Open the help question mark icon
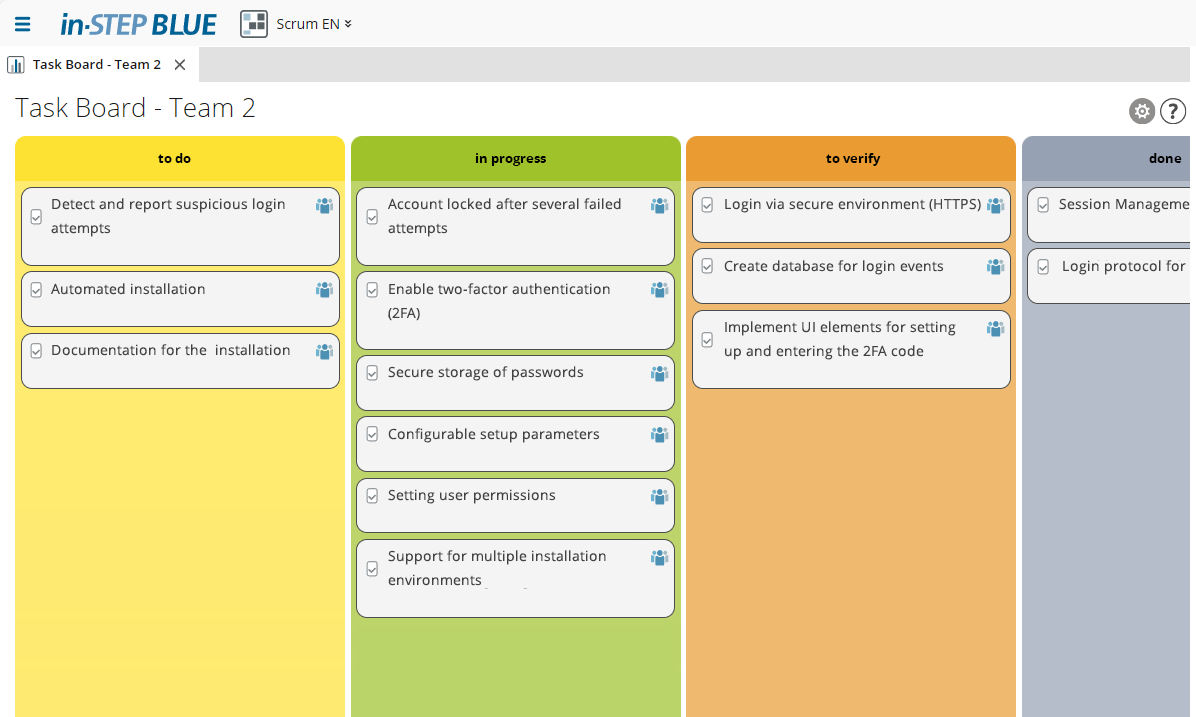 click(x=1173, y=111)
